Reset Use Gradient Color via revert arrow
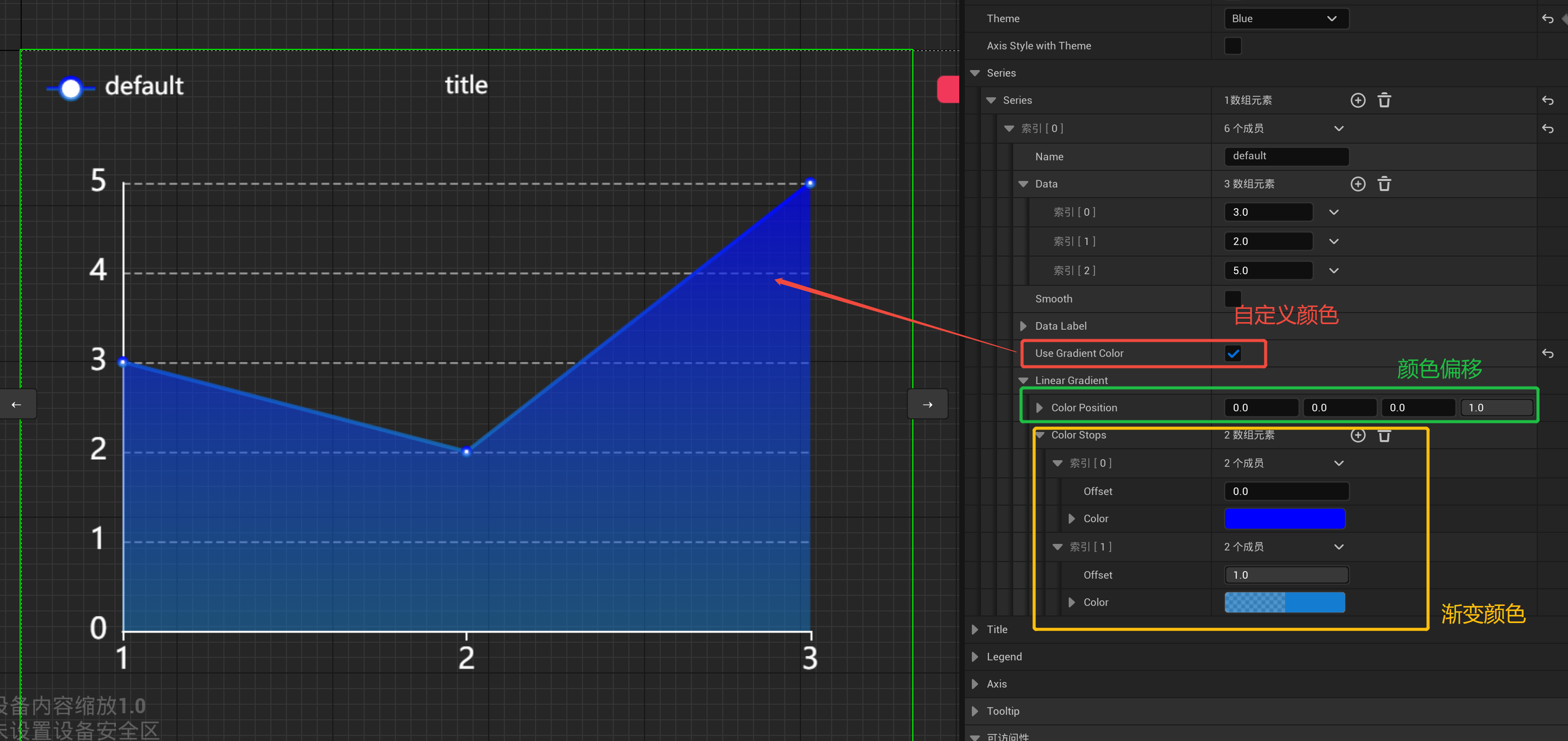This screenshot has height=741, width=1568. (1548, 353)
